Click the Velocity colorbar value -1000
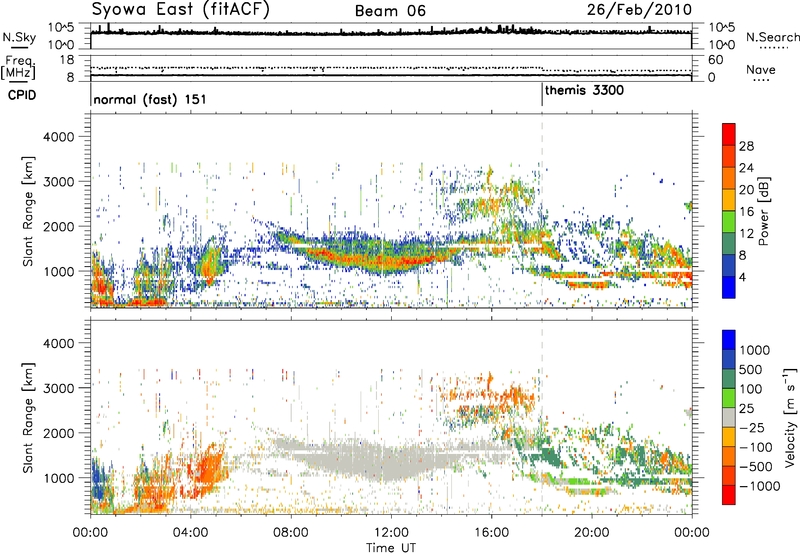This screenshot has width=800, height=554. point(760,486)
